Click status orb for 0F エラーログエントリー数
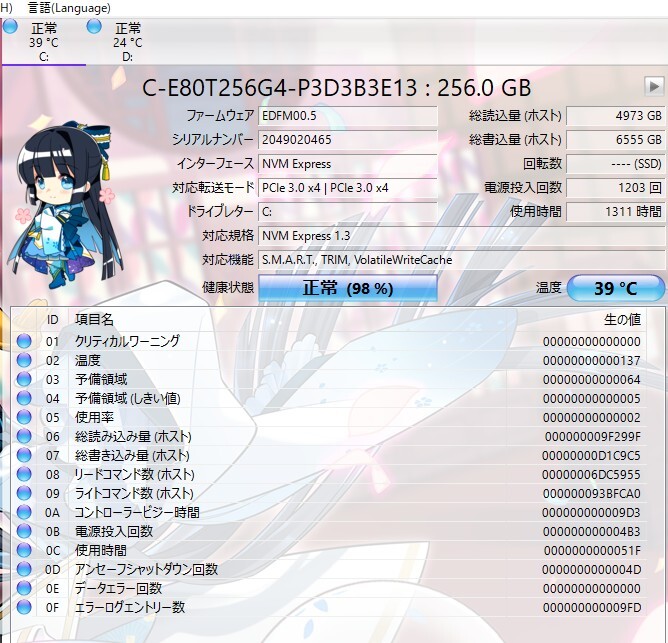 click(24, 607)
